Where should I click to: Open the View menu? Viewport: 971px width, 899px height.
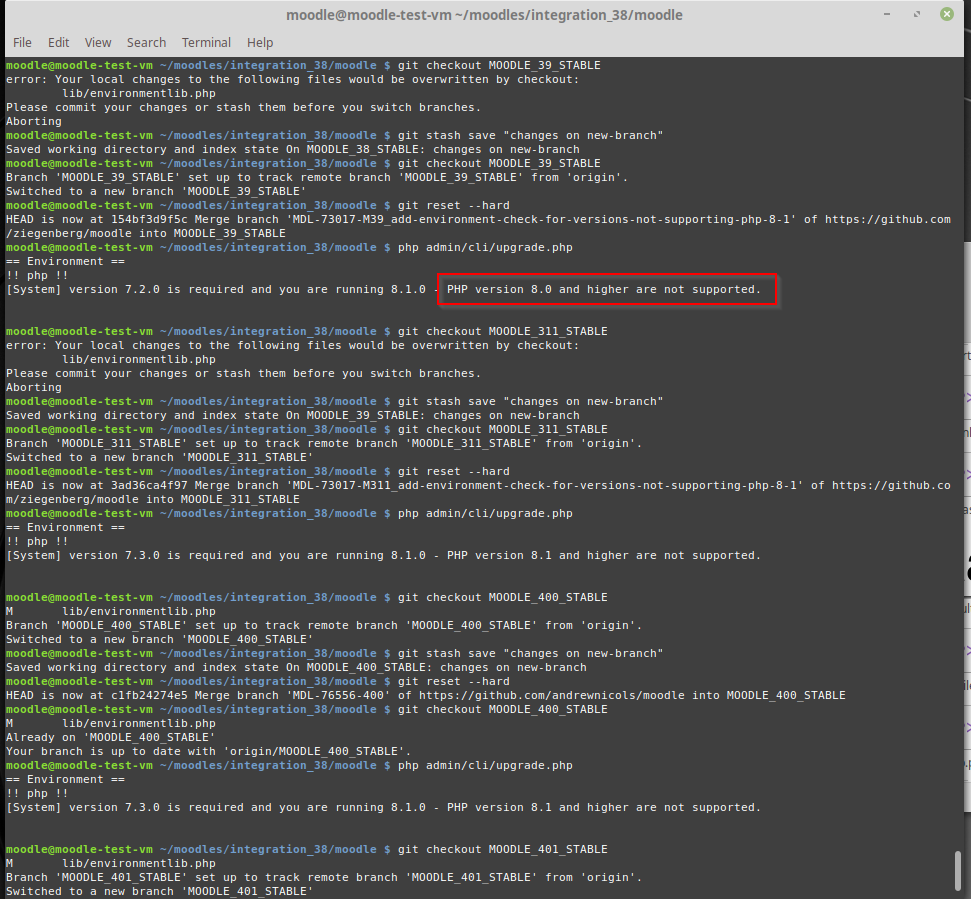[98, 43]
